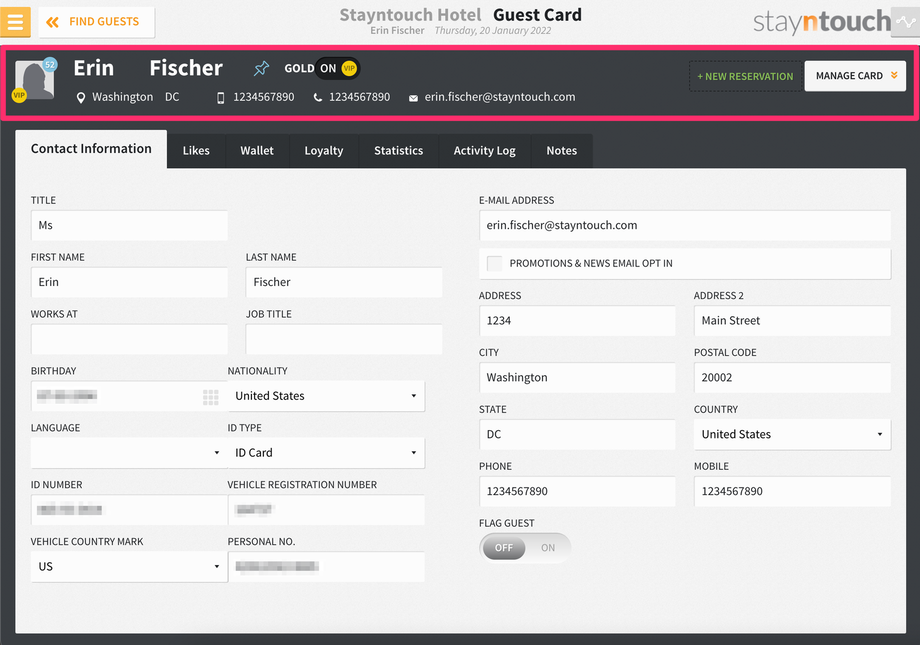Screen dimensions: 920x645
Task: Click the guest avatar photo
Action: tap(35, 81)
